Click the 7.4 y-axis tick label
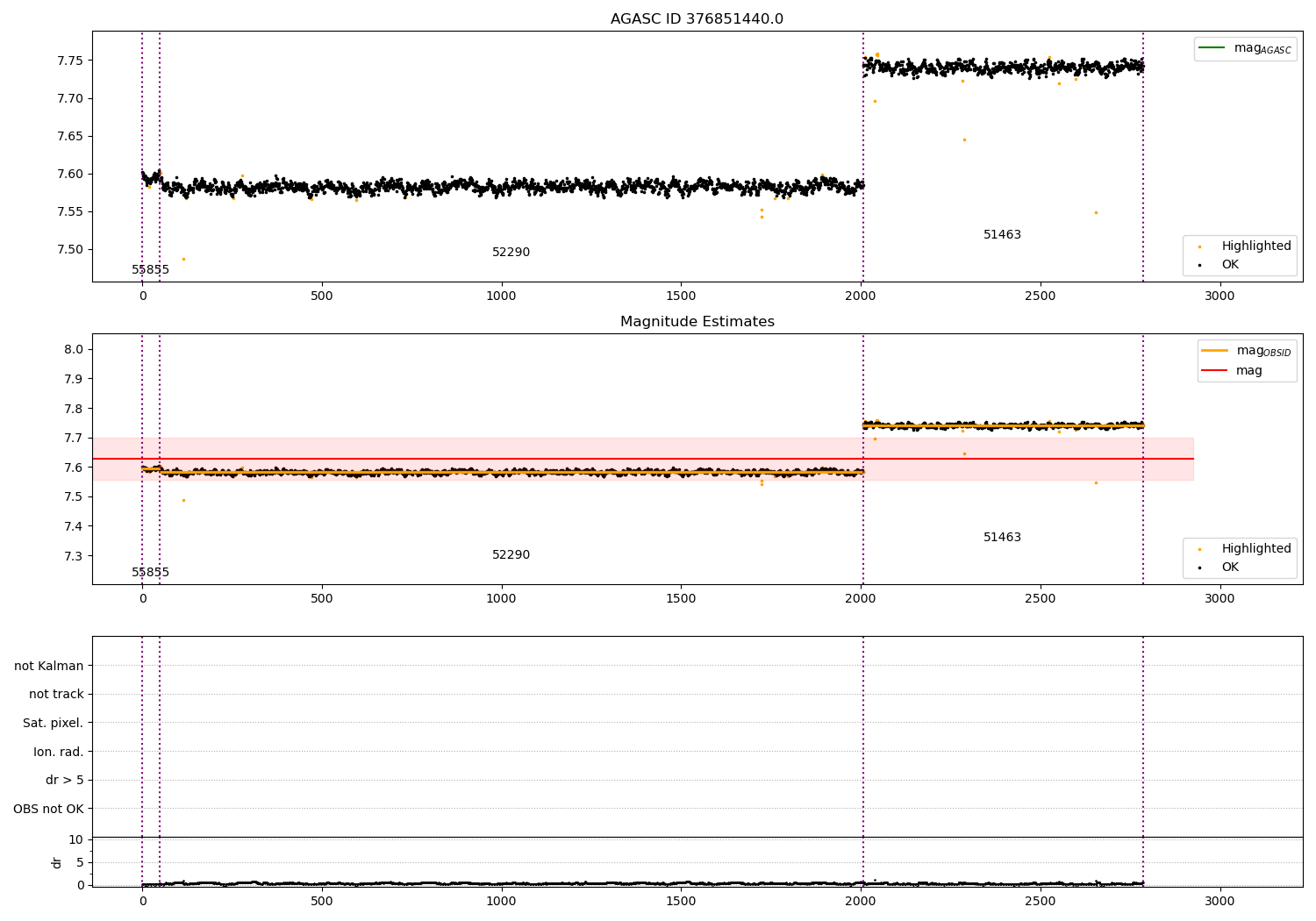This screenshot has width=1316, height=921. 74,526
